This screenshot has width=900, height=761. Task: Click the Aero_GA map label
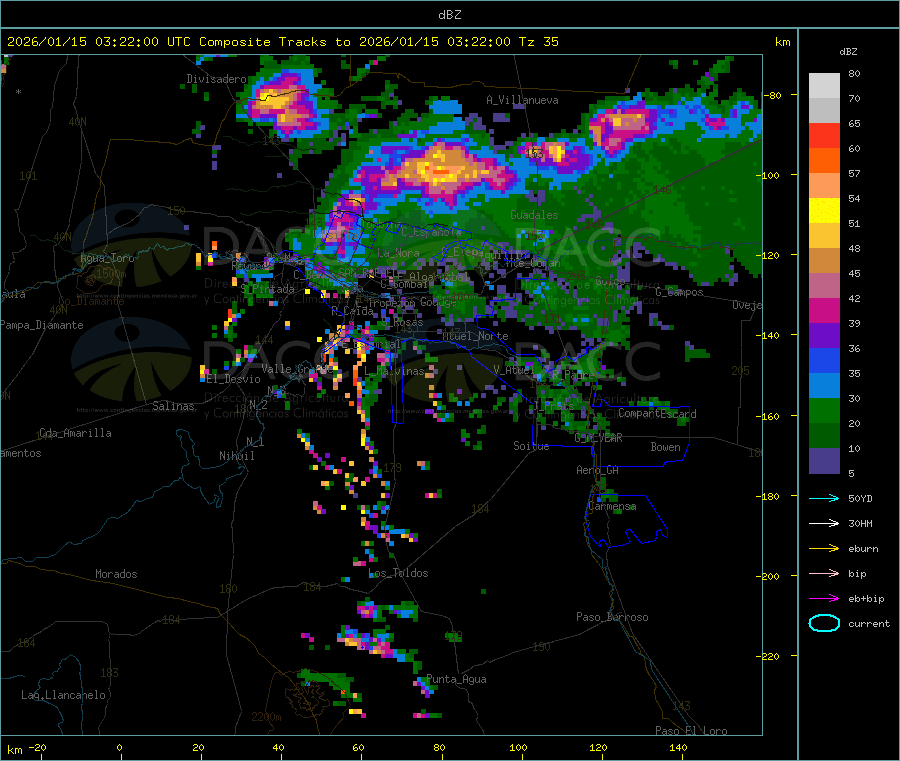tap(598, 470)
